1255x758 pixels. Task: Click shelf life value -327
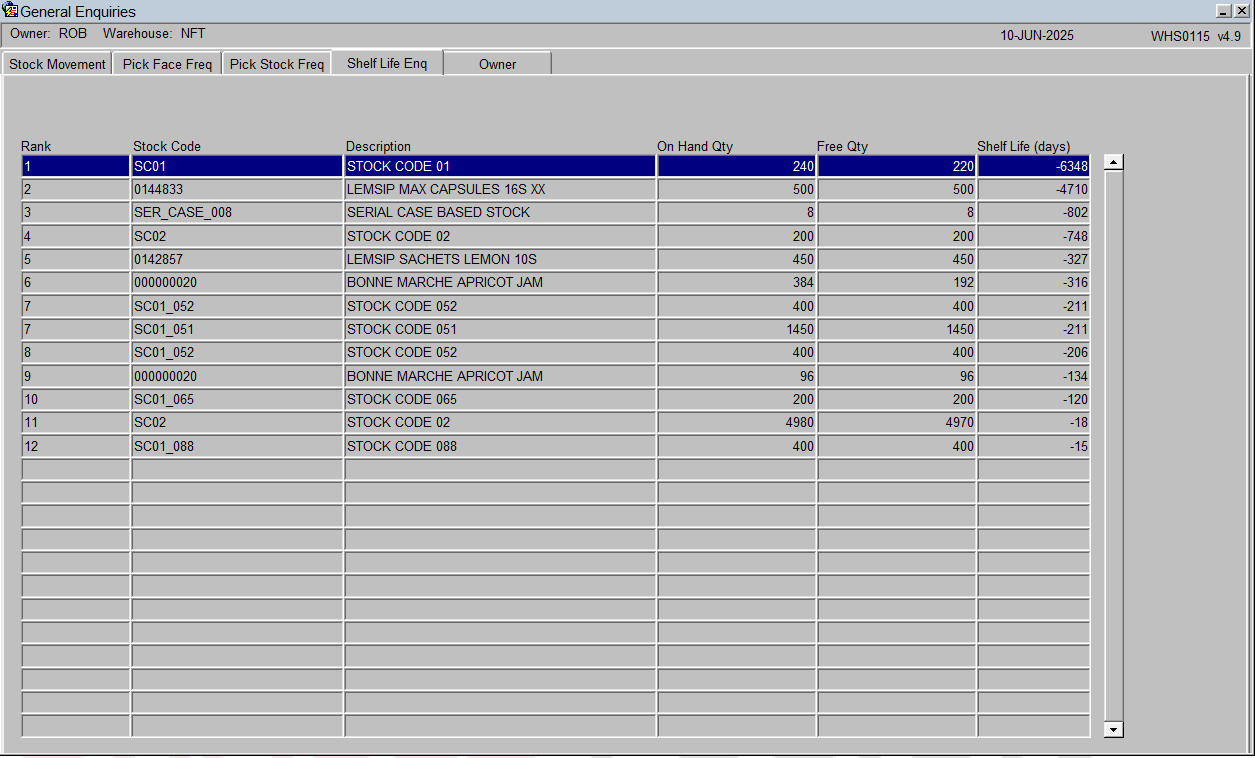[1034, 259]
